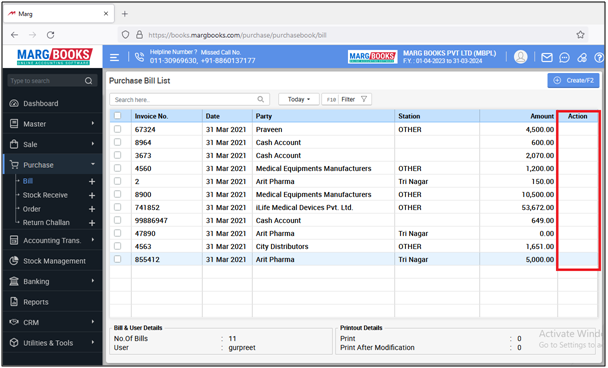608x368 pixels.
Task: Select checkbox for invoice 855412
Action: click(117, 259)
